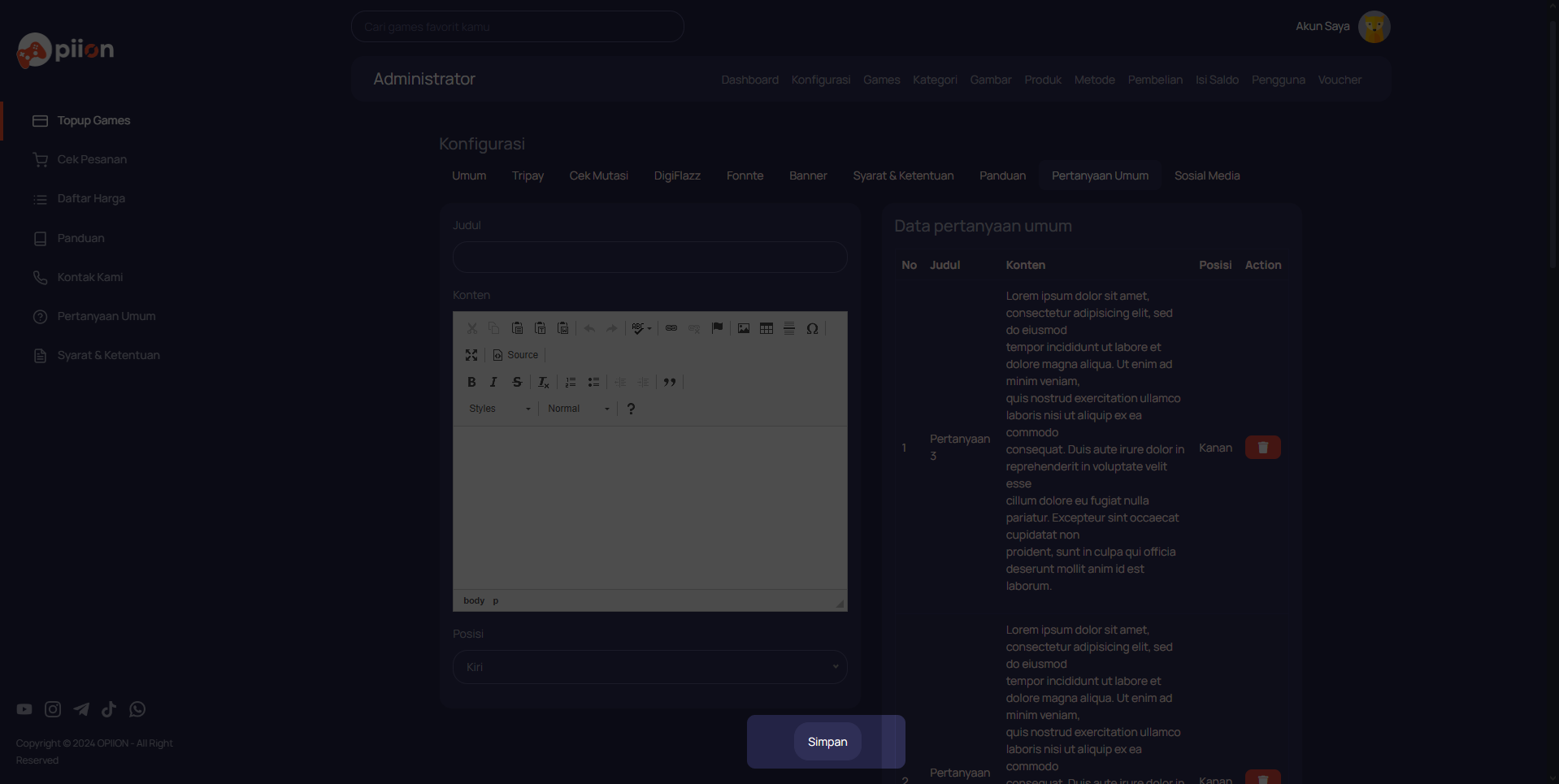Open the Banner tab
1559x784 pixels.
pyautogui.click(x=808, y=175)
